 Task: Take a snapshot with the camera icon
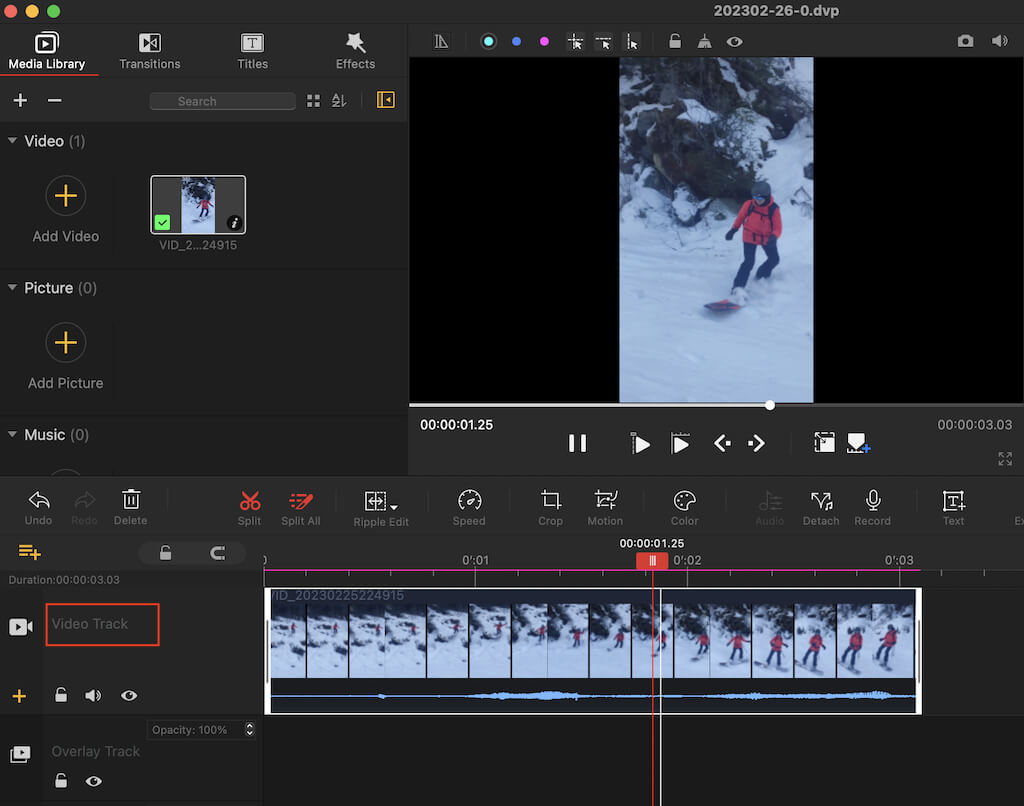tap(965, 41)
